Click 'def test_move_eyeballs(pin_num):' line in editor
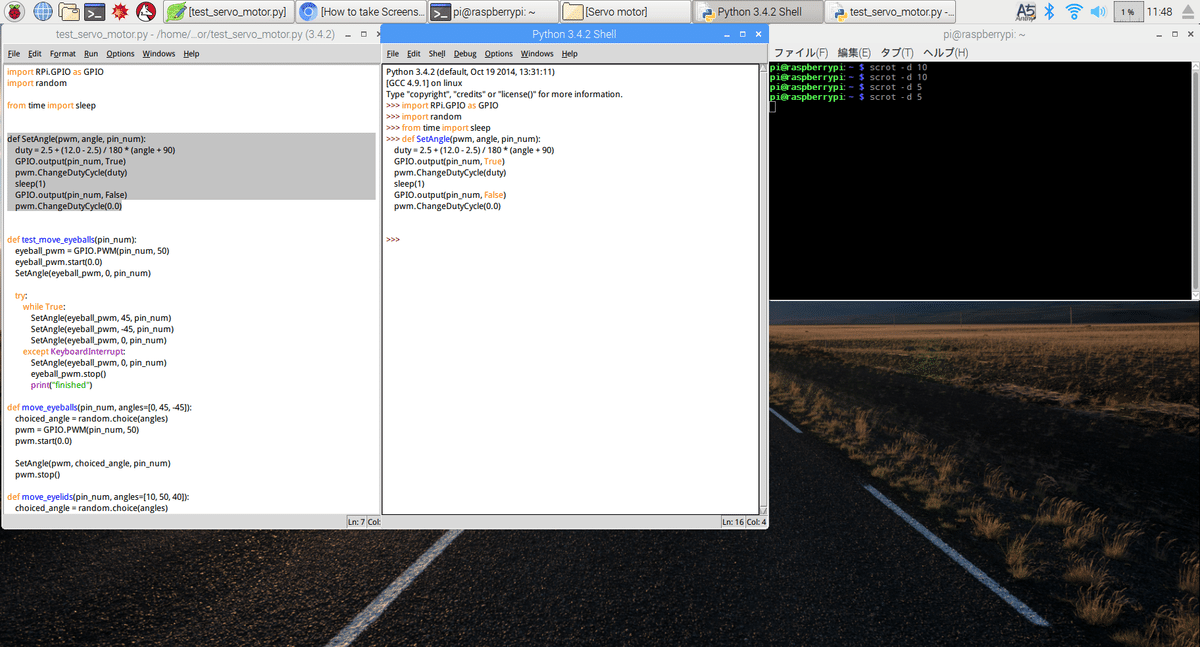This screenshot has width=1200, height=647. pos(71,240)
